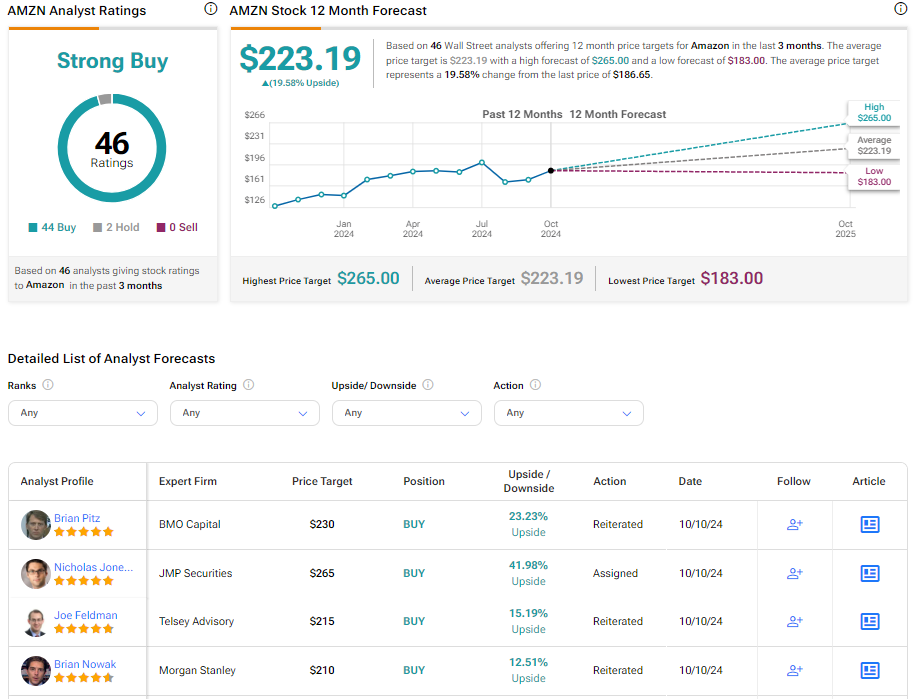Expand the Analyst Rating dropdown

(245, 413)
